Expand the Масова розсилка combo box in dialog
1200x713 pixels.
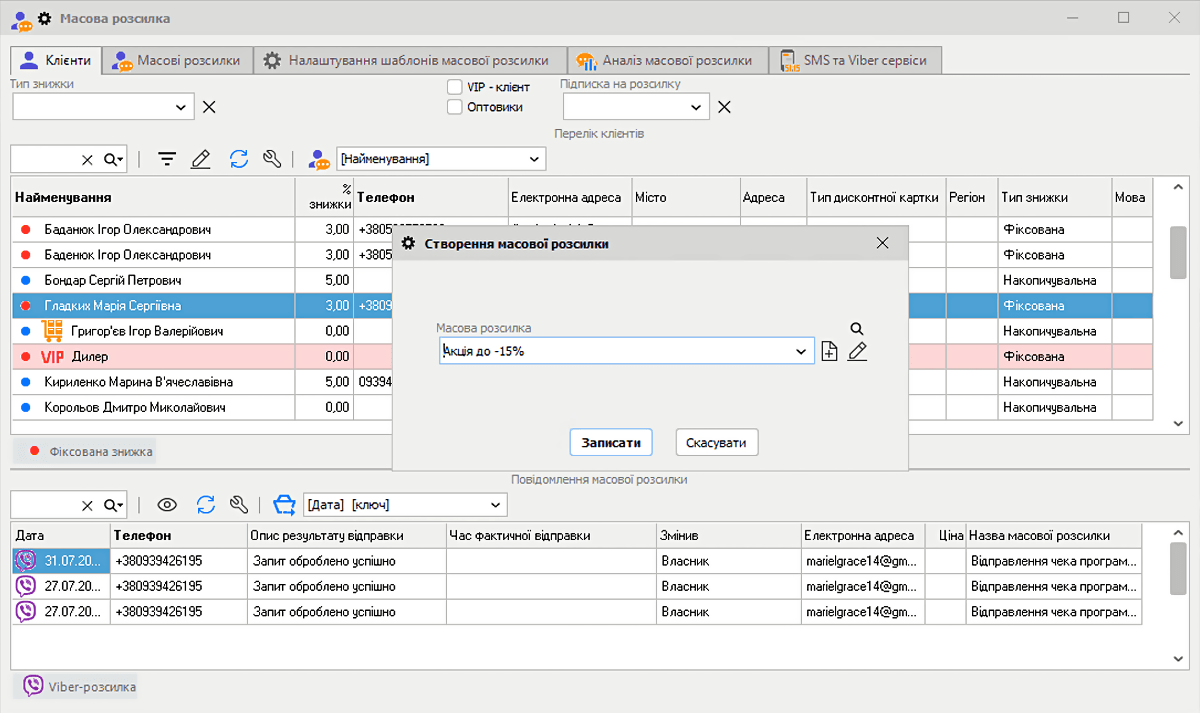coord(801,351)
